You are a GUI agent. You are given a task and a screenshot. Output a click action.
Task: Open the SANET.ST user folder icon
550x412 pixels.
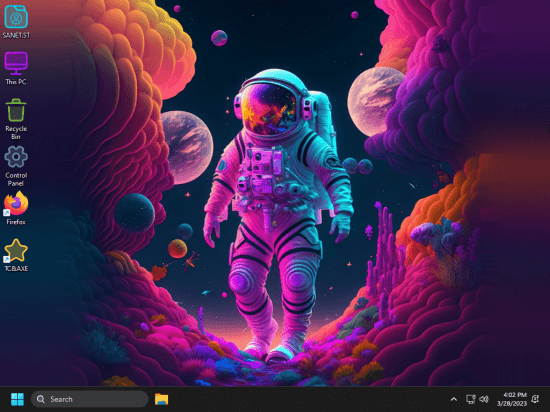(x=16, y=22)
